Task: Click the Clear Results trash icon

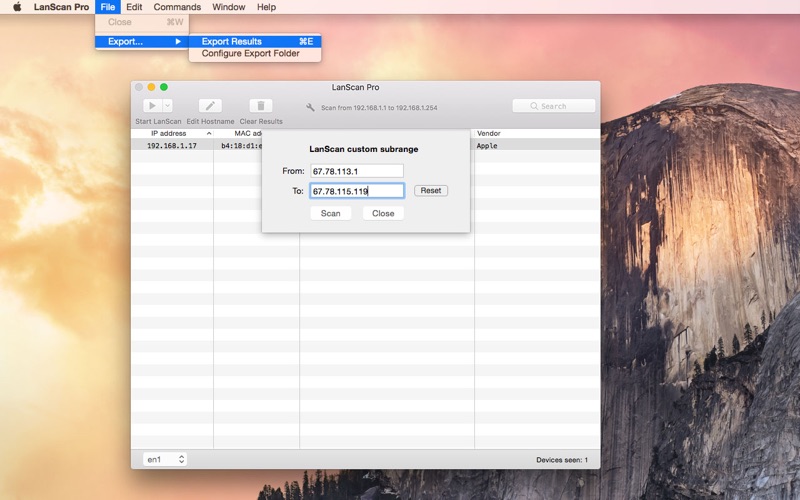Action: point(261,106)
